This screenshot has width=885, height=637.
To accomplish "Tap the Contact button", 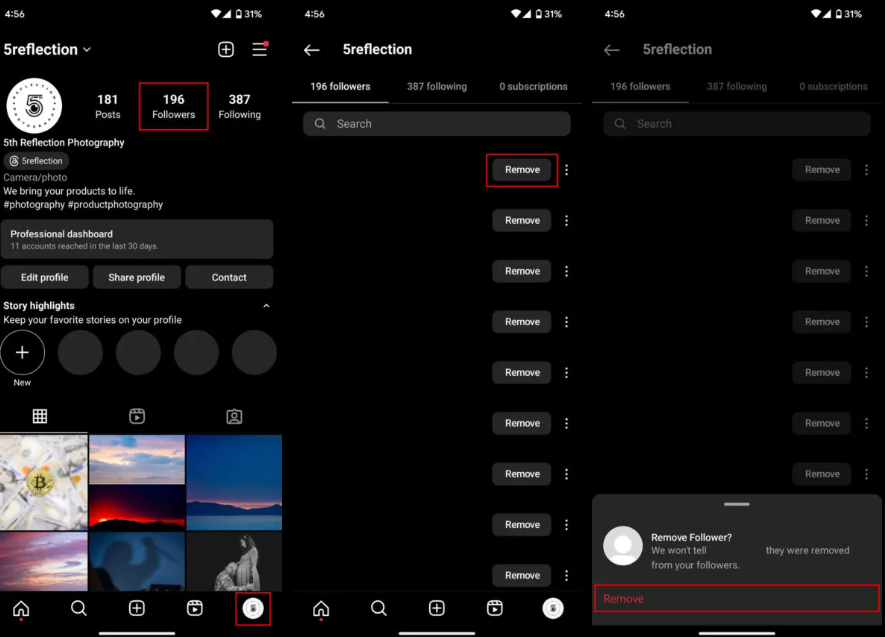I will (x=229, y=277).
